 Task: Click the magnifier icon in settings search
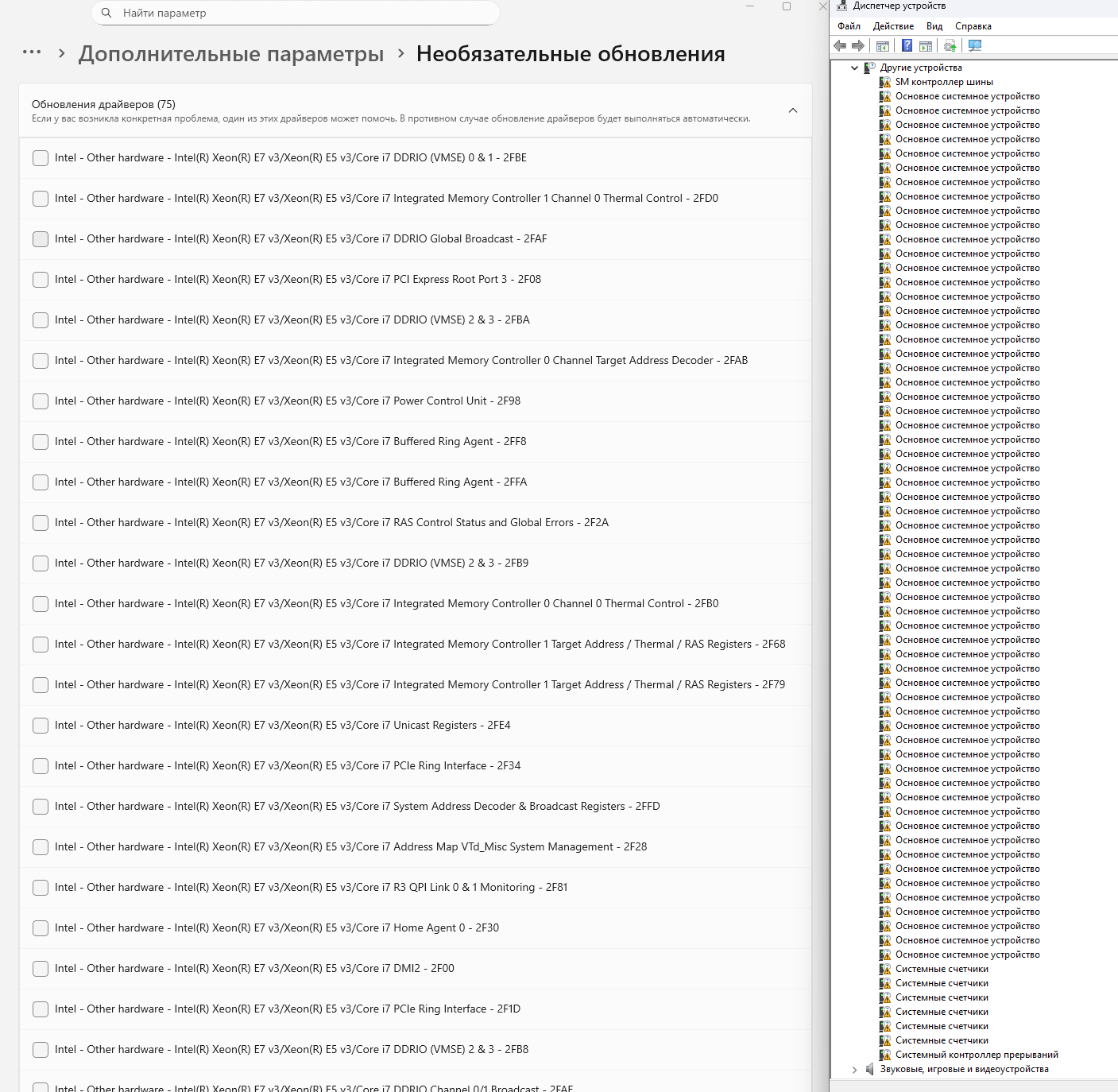[x=106, y=13]
